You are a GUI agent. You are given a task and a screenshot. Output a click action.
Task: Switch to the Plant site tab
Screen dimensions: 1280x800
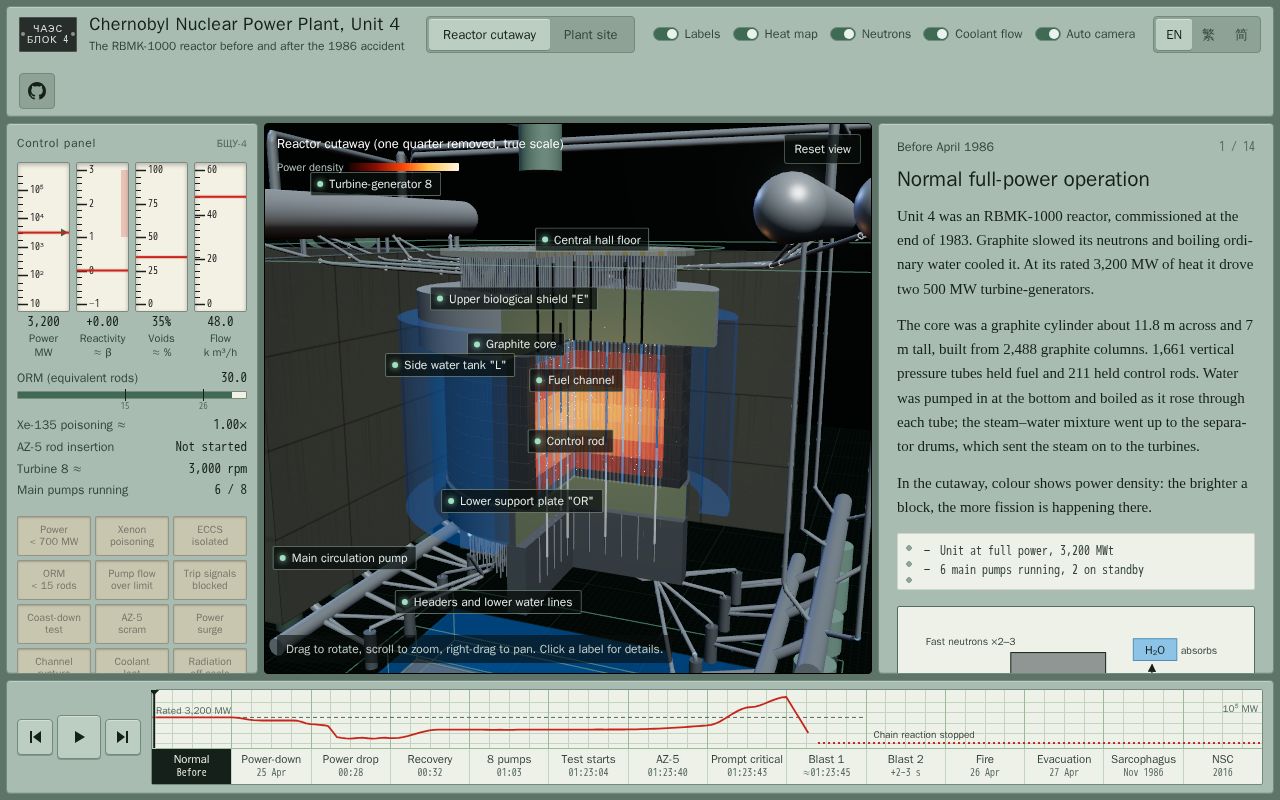590,34
